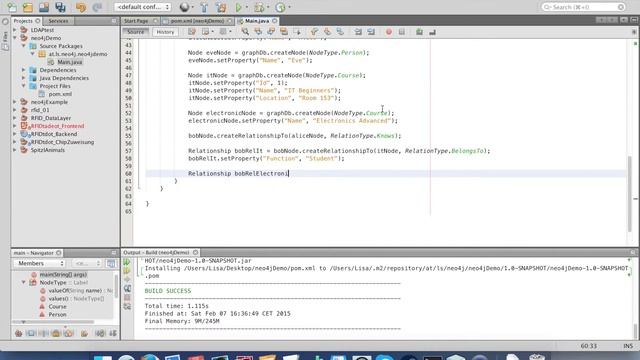Click the Stop Macro Recording icon
The height and width of the screenshot is (360, 640).
click(402, 31)
